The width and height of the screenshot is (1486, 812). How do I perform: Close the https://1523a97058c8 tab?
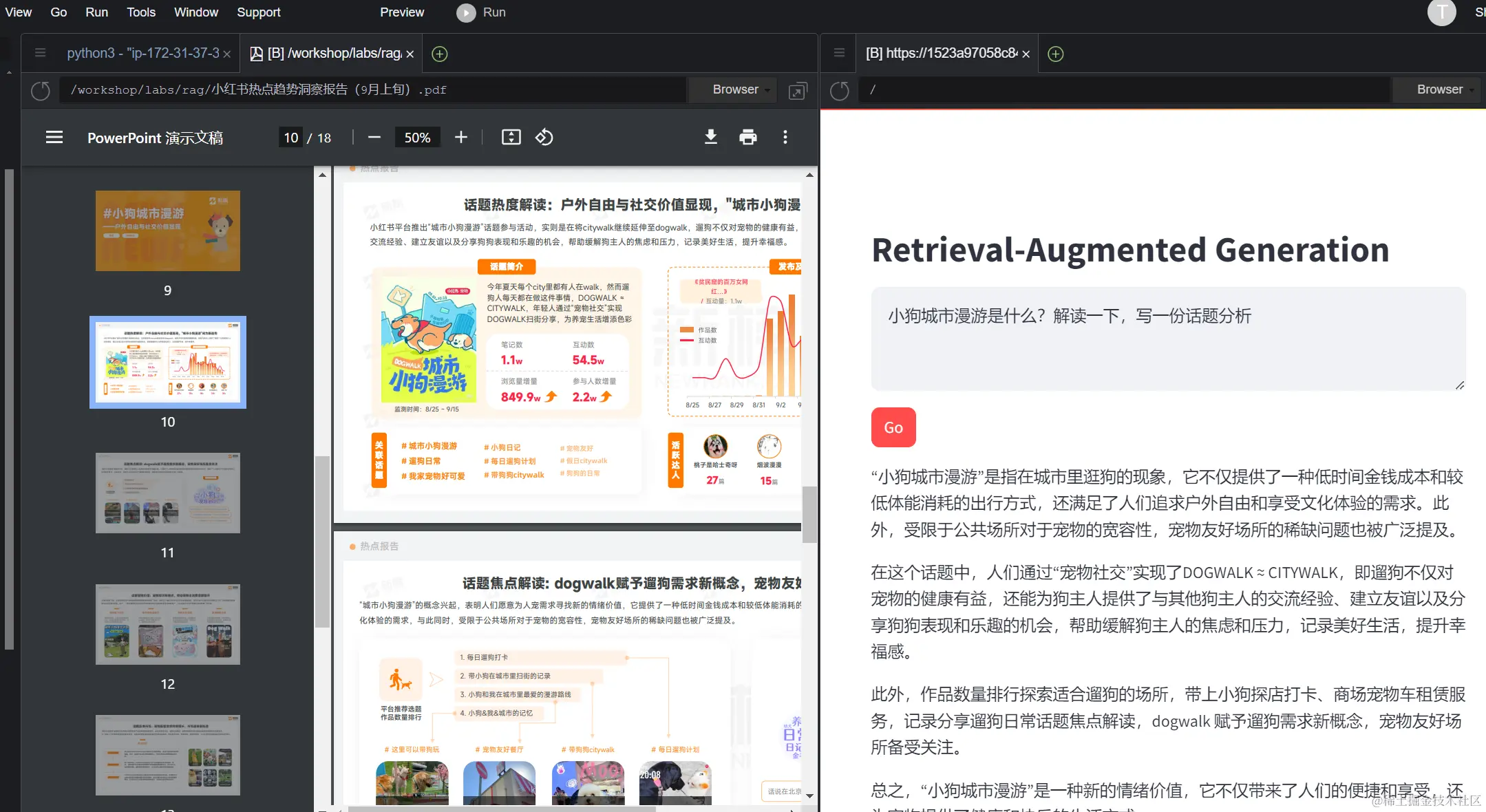[1026, 54]
